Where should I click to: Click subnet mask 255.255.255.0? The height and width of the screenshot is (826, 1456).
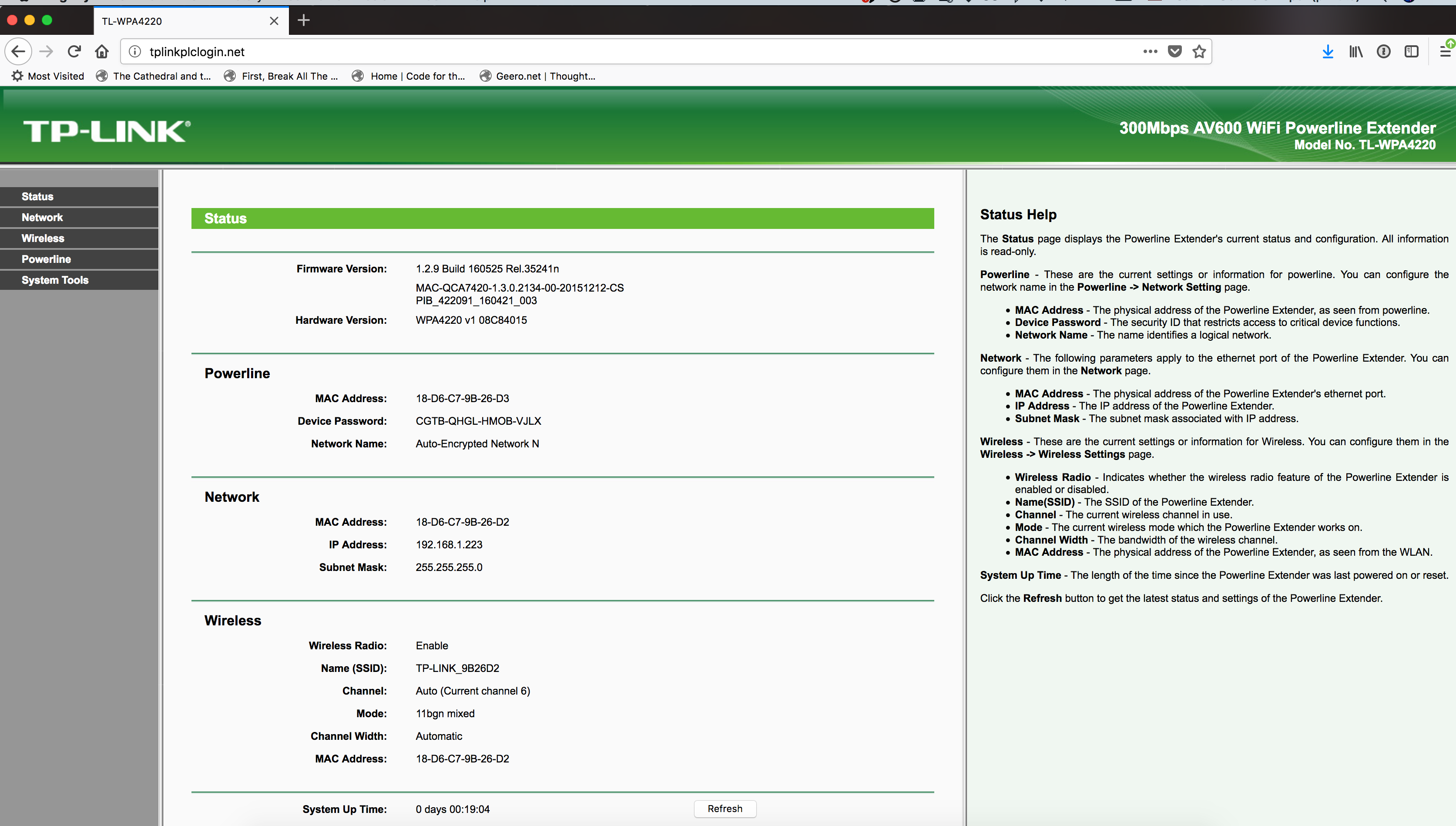449,568
